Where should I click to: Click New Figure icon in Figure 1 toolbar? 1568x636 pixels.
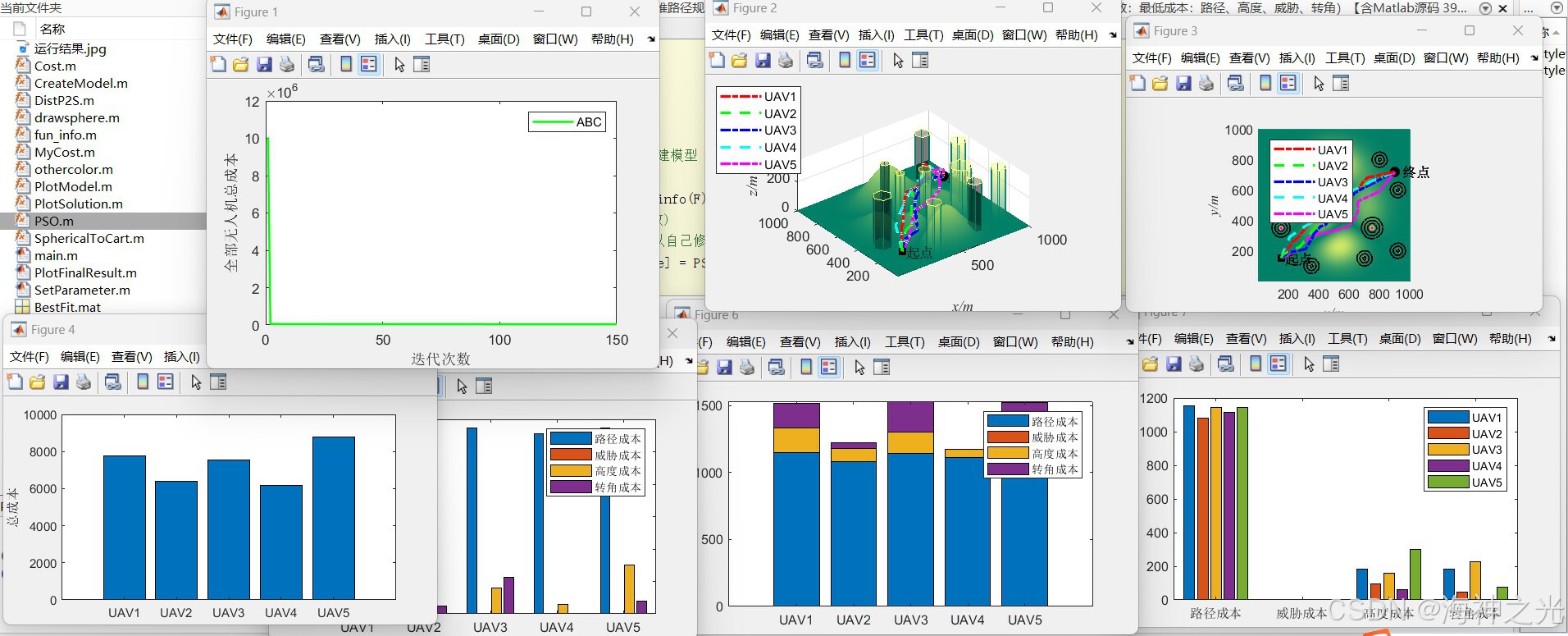[218, 64]
